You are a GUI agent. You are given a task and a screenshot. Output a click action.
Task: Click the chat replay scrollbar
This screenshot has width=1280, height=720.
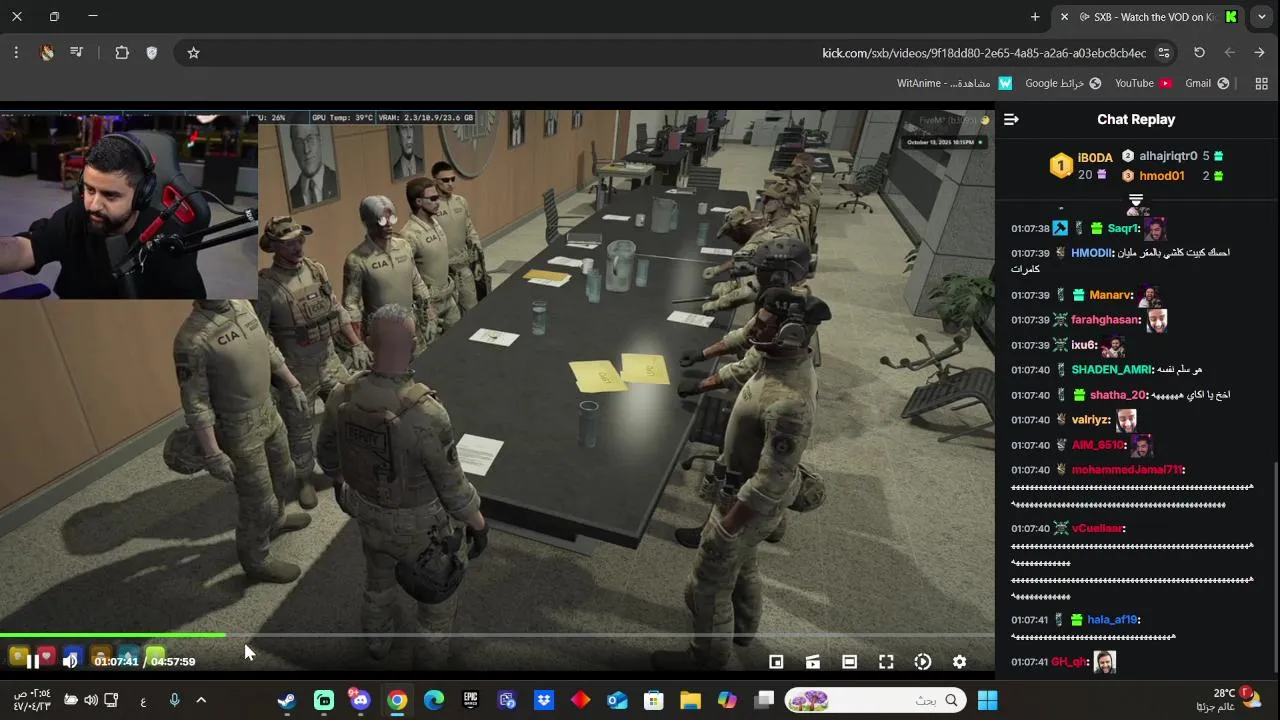[1275, 565]
